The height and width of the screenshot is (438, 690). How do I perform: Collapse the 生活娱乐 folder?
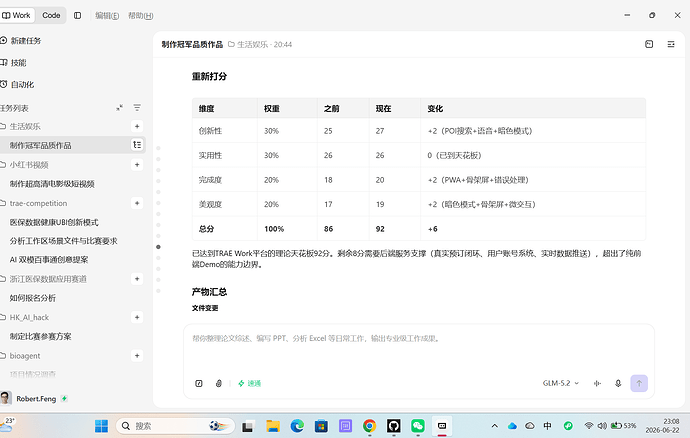pos(25,126)
